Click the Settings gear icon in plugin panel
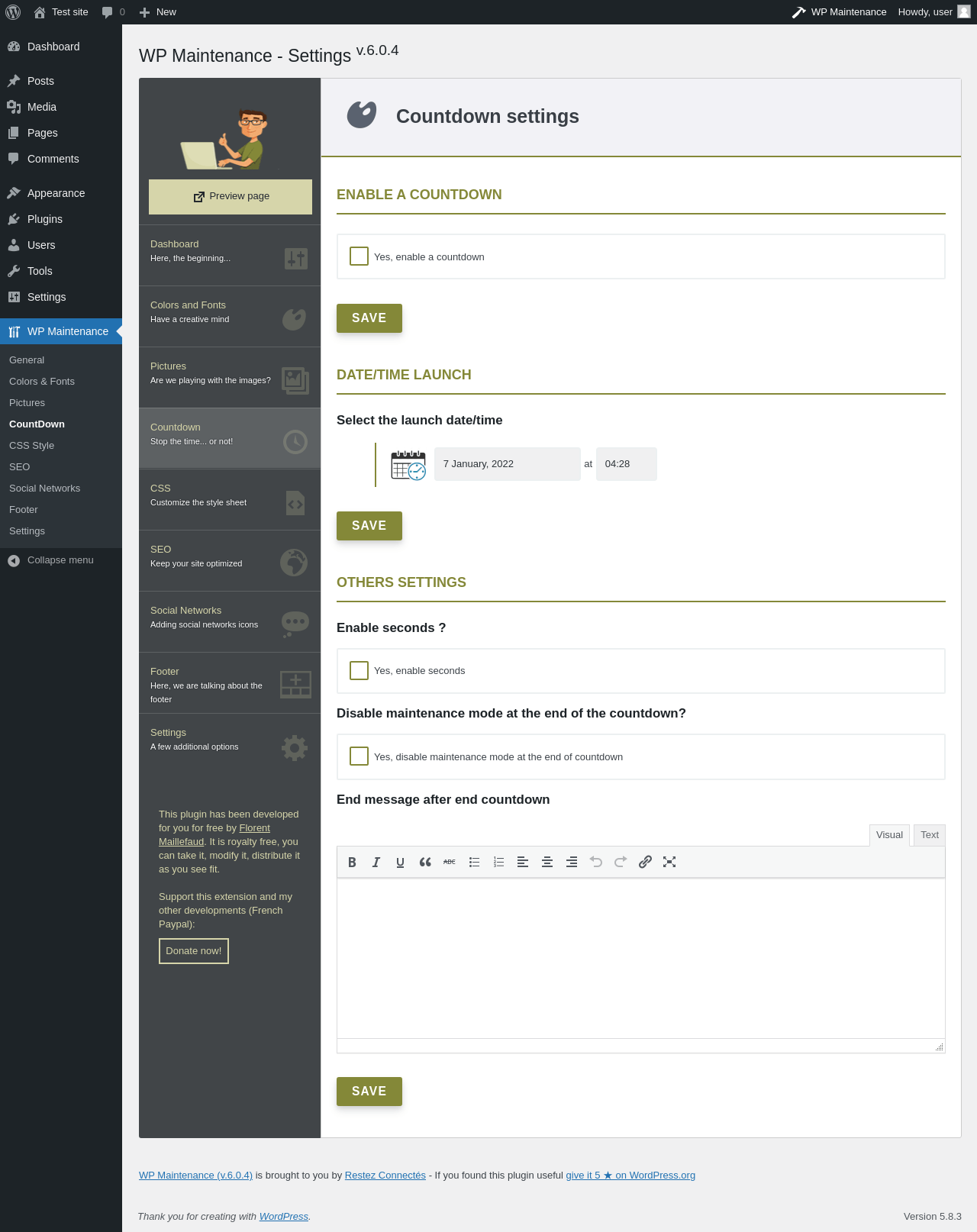The image size is (977, 1232). (x=295, y=747)
